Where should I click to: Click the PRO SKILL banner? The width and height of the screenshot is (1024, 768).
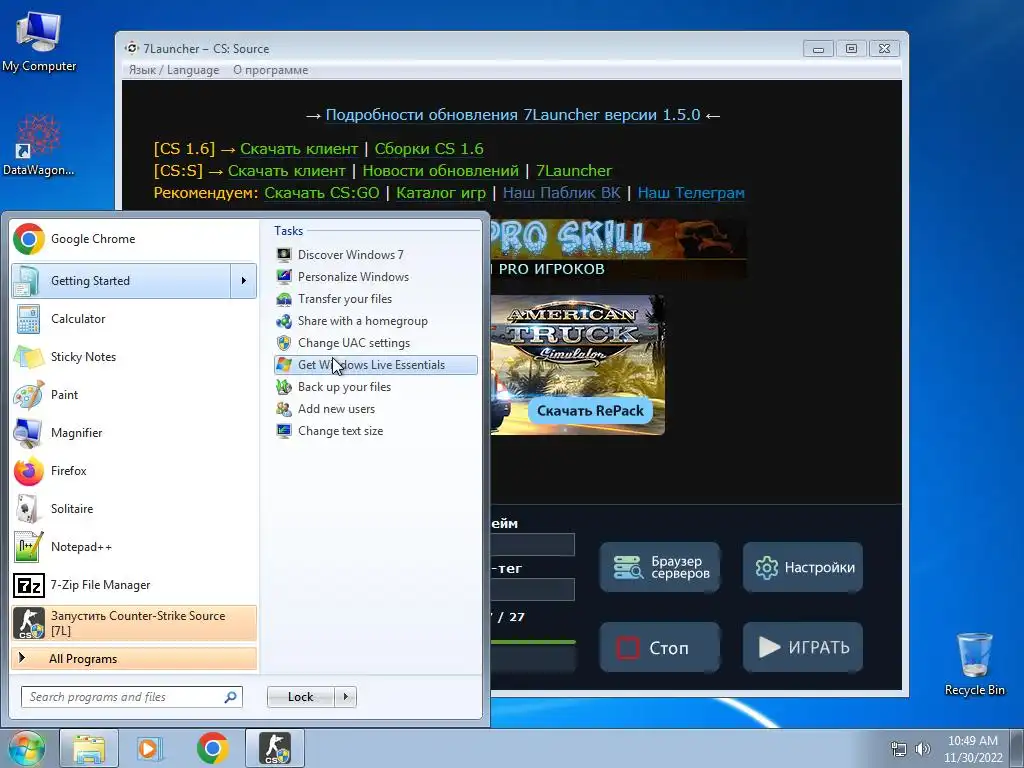(x=618, y=248)
